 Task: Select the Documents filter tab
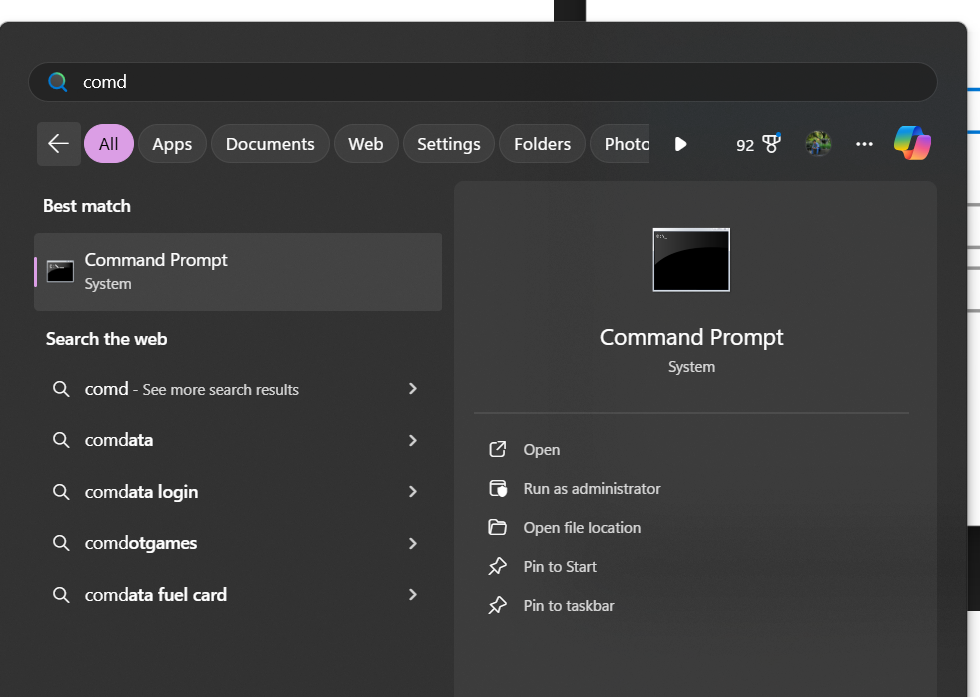(x=270, y=144)
